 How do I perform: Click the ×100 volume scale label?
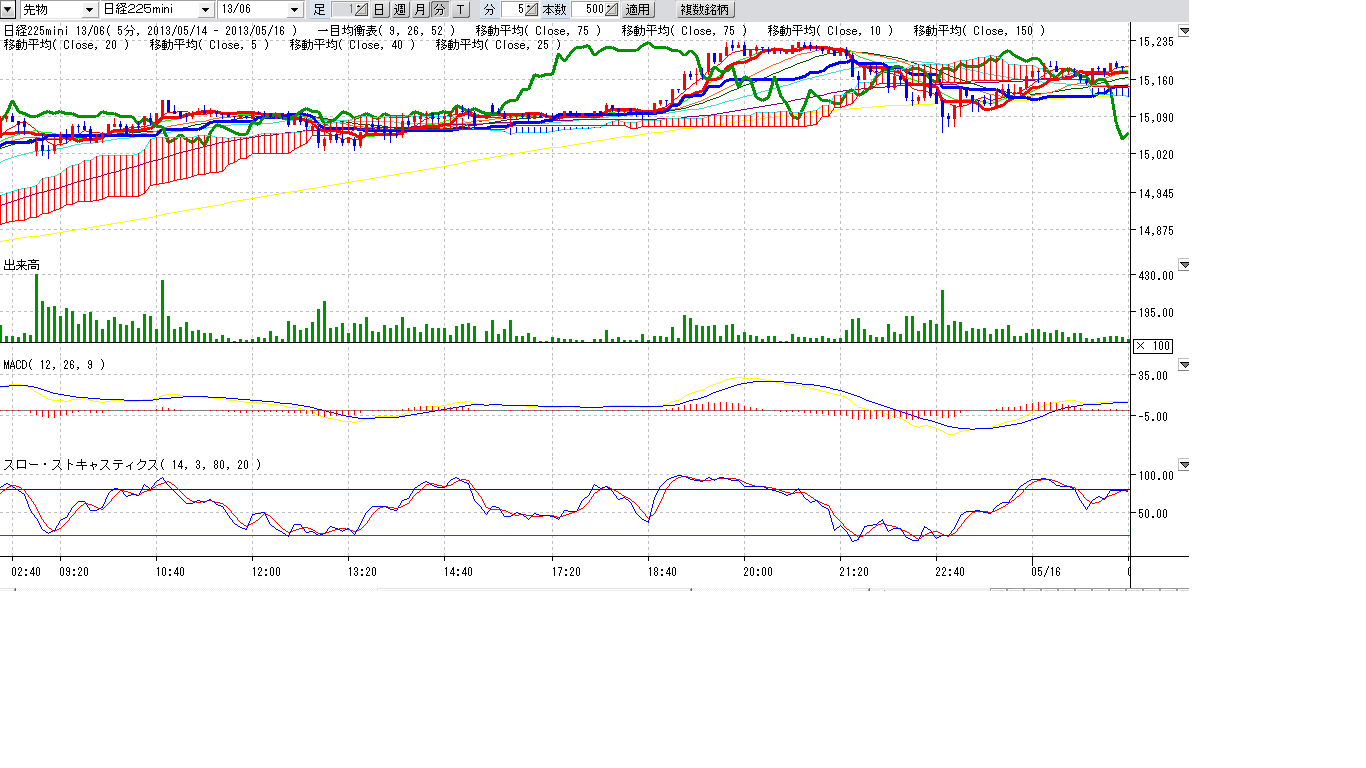tap(1153, 346)
